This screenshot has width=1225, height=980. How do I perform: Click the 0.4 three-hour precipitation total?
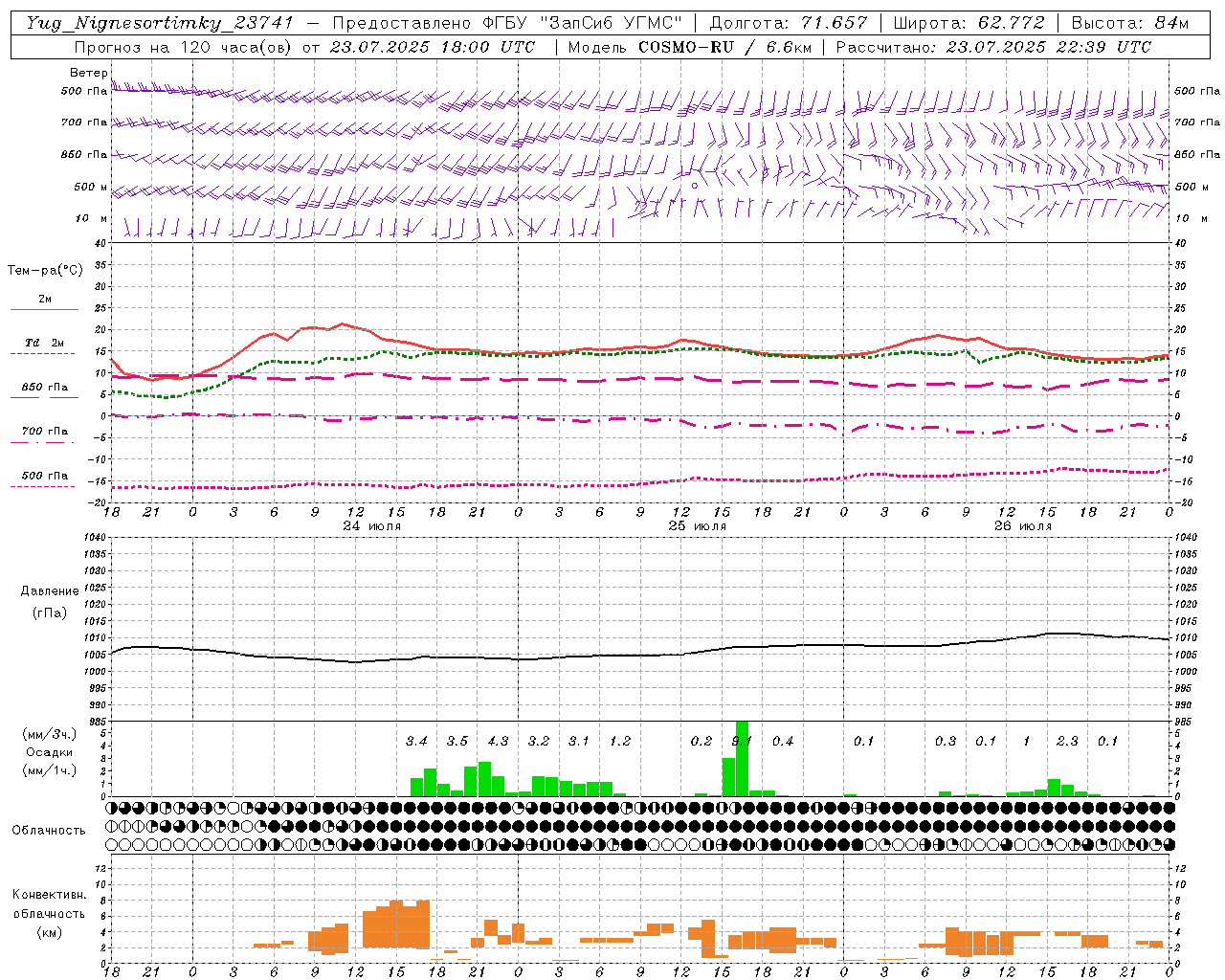[783, 741]
